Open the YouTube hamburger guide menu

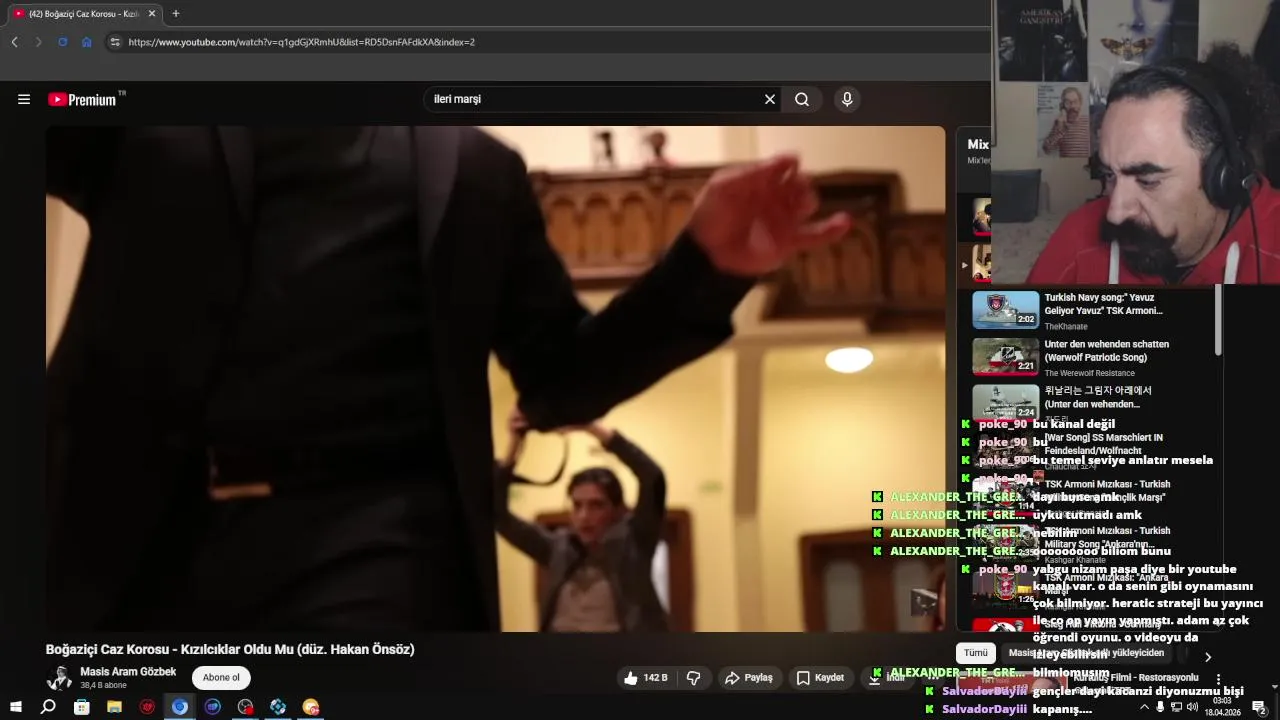(24, 99)
